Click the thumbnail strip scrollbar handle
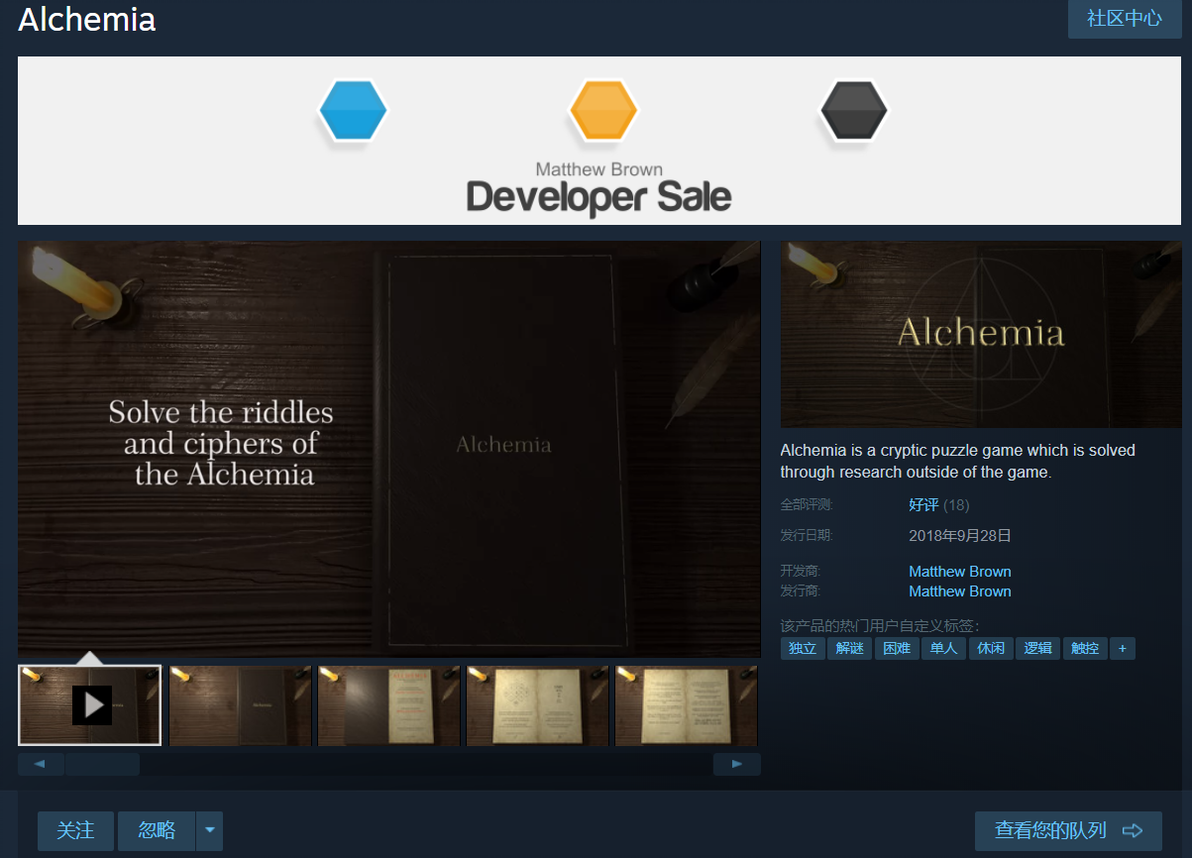 coord(102,764)
